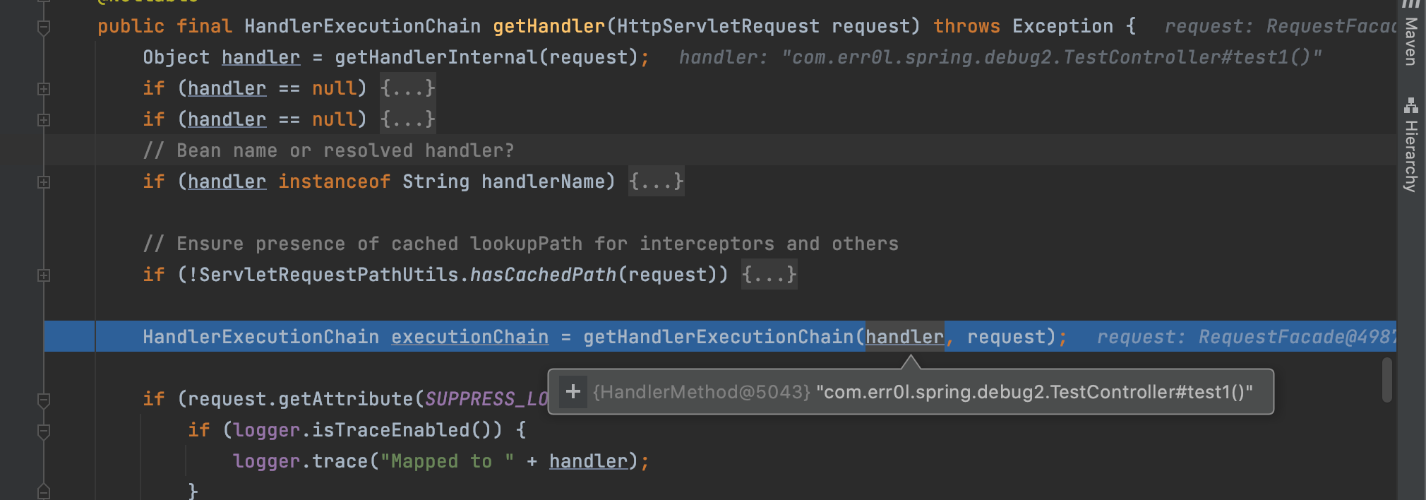Click the plus icon in the debug tooltip
Screen dimensions: 1426x500
pos(573,392)
